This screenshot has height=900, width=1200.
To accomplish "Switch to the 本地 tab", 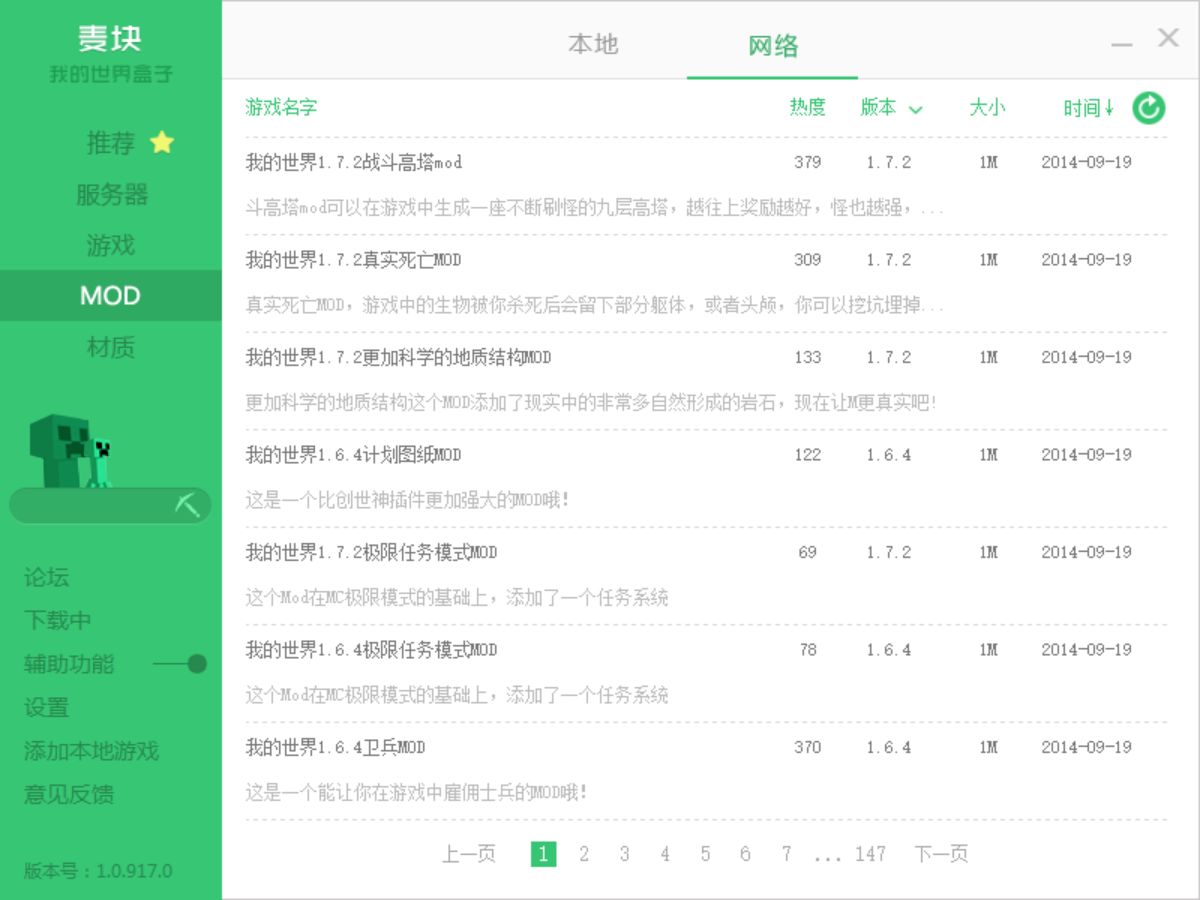I will (593, 44).
